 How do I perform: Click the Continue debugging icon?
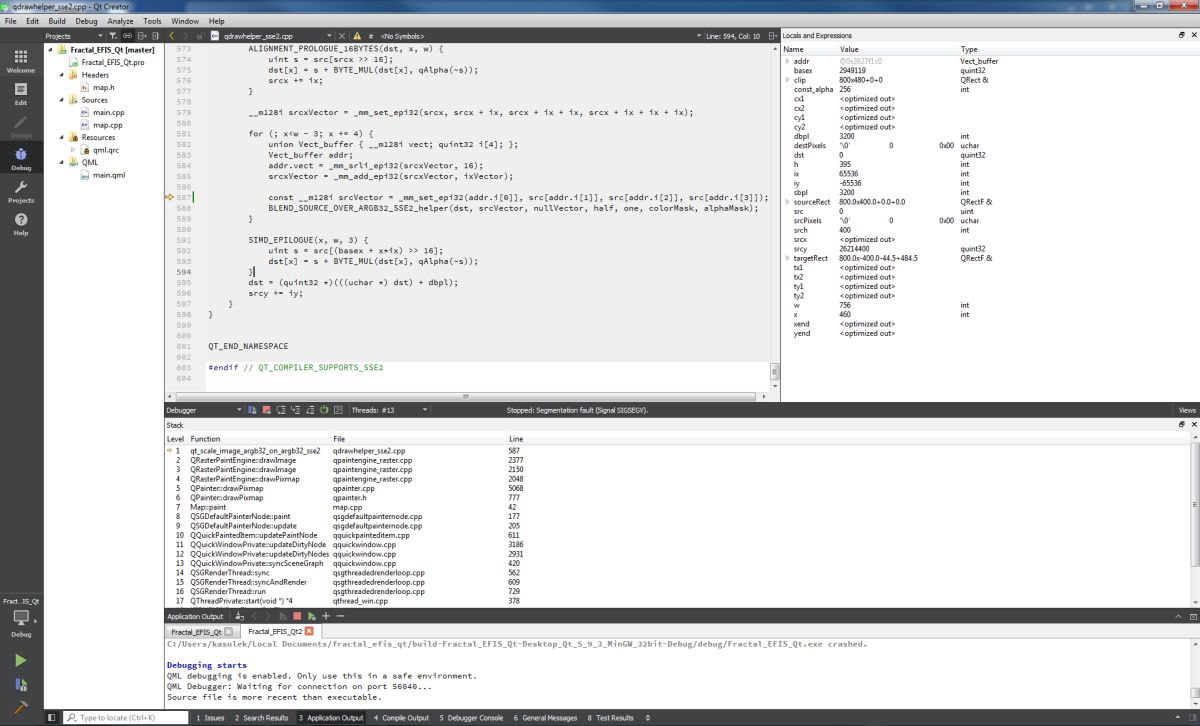252,410
